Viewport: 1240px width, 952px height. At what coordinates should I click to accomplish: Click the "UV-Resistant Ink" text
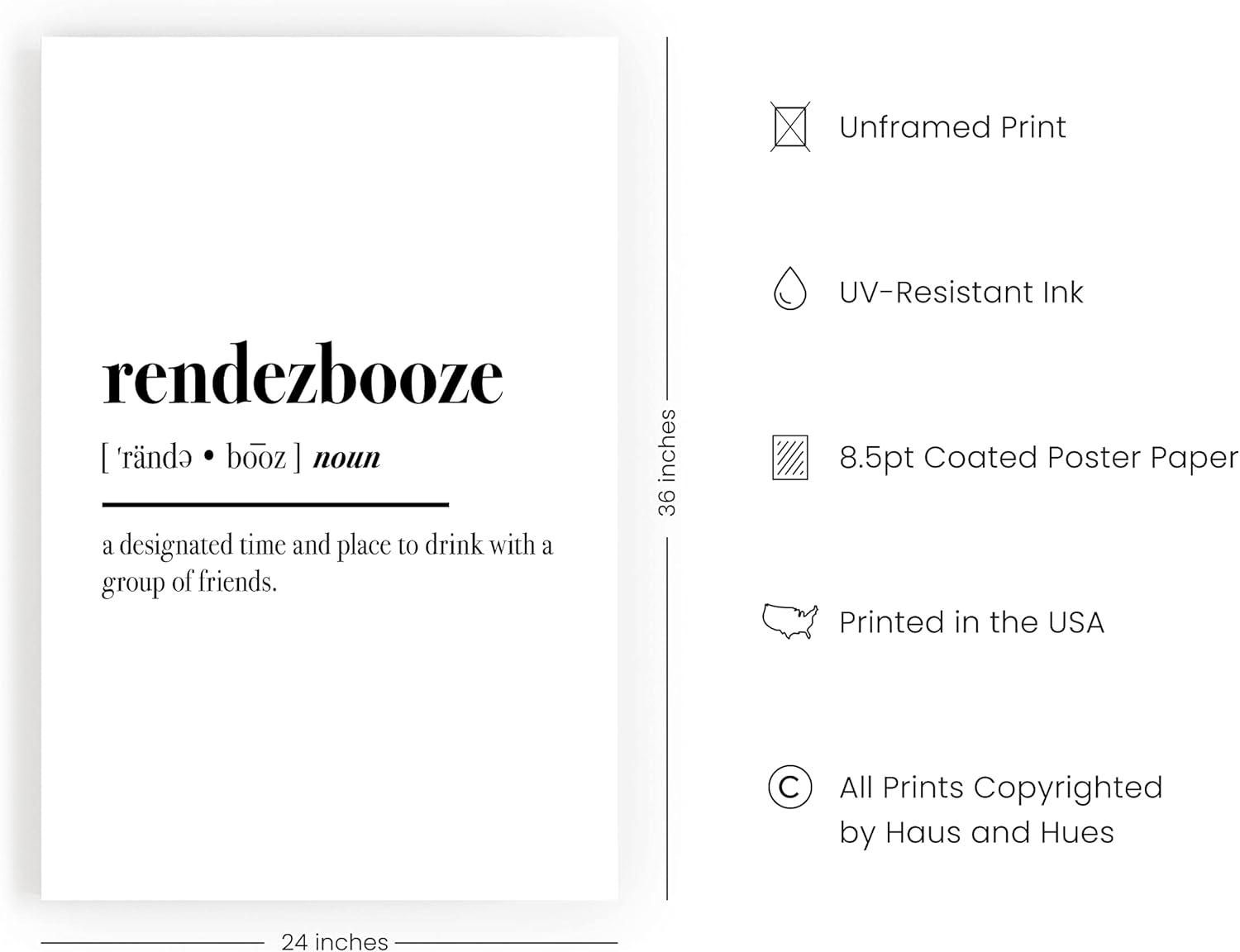(x=961, y=293)
